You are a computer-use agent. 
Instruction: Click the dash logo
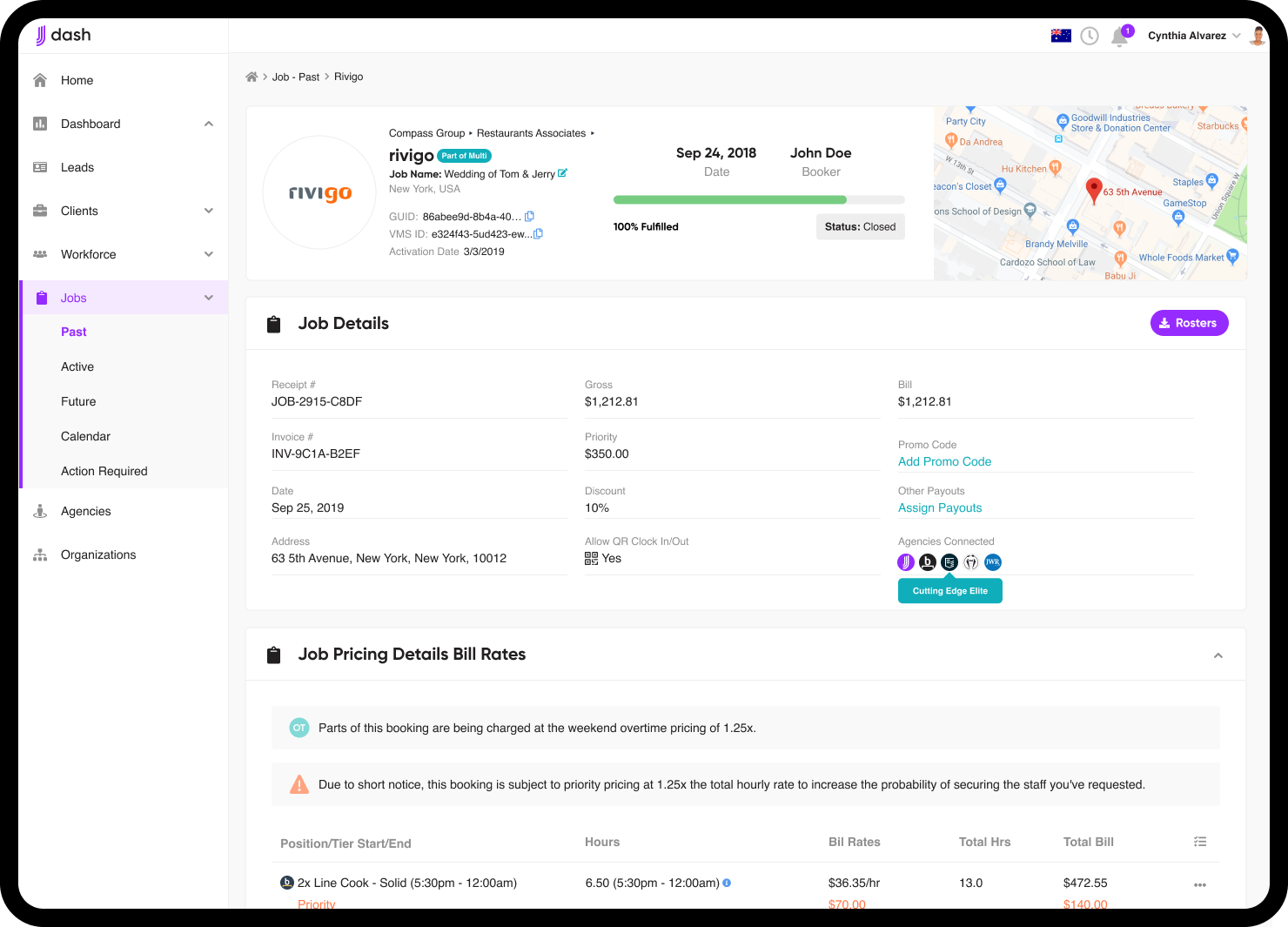[63, 35]
